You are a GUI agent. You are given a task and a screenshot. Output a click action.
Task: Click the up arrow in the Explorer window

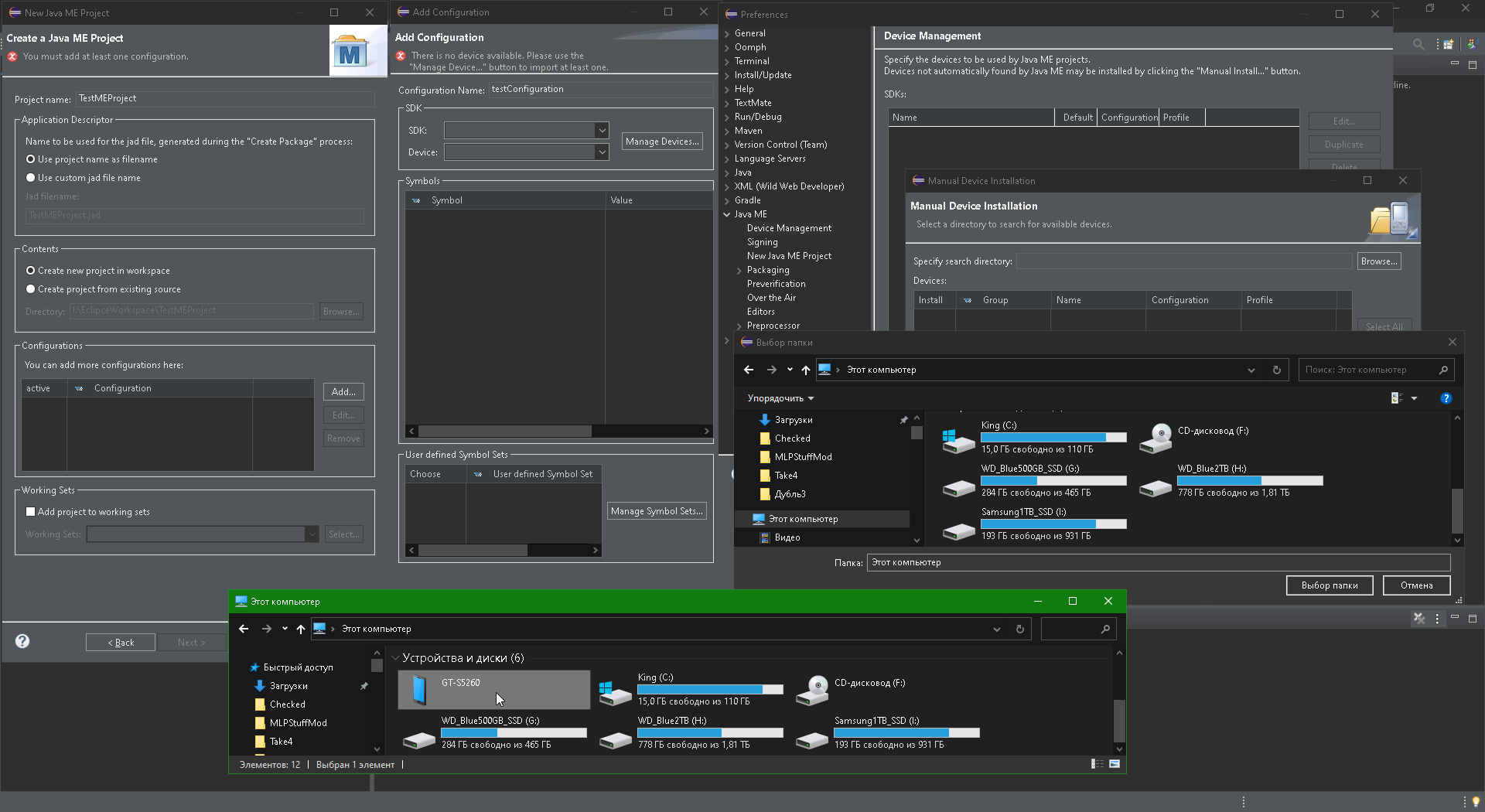(301, 629)
